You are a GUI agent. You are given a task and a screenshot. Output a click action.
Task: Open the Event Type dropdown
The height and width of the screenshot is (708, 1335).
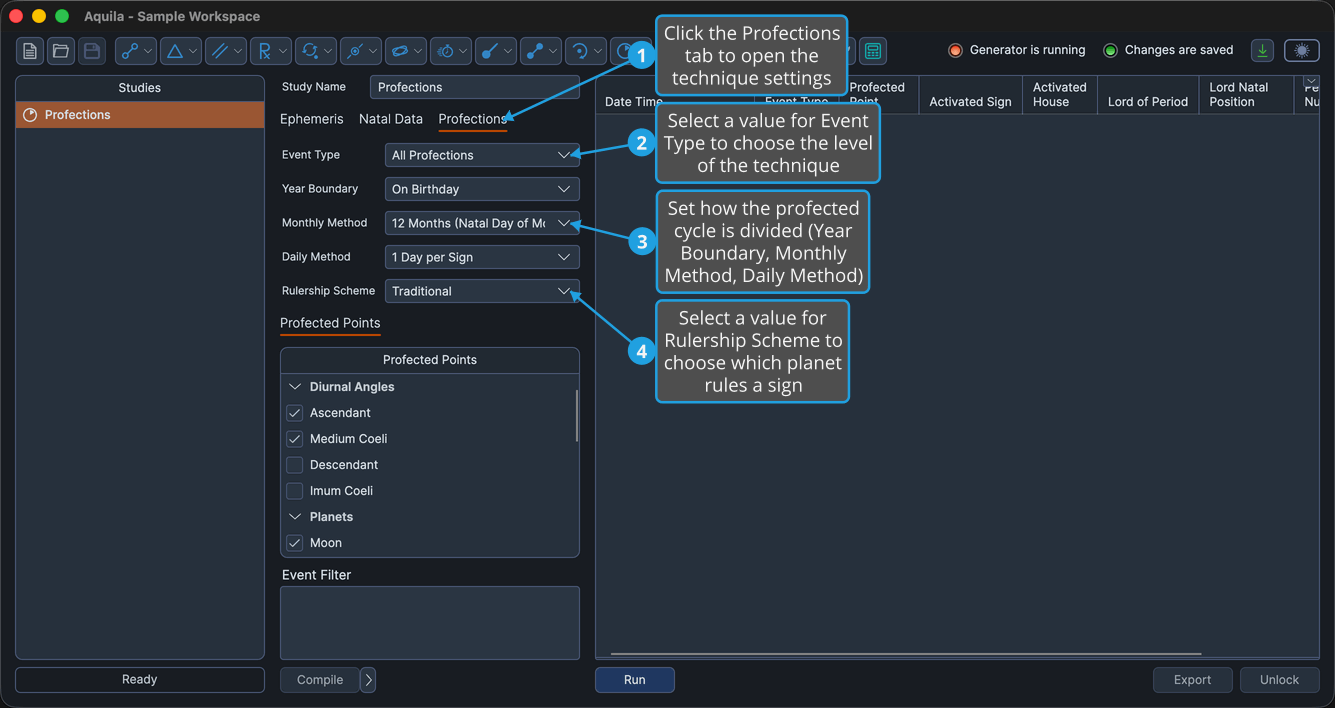[x=482, y=155]
